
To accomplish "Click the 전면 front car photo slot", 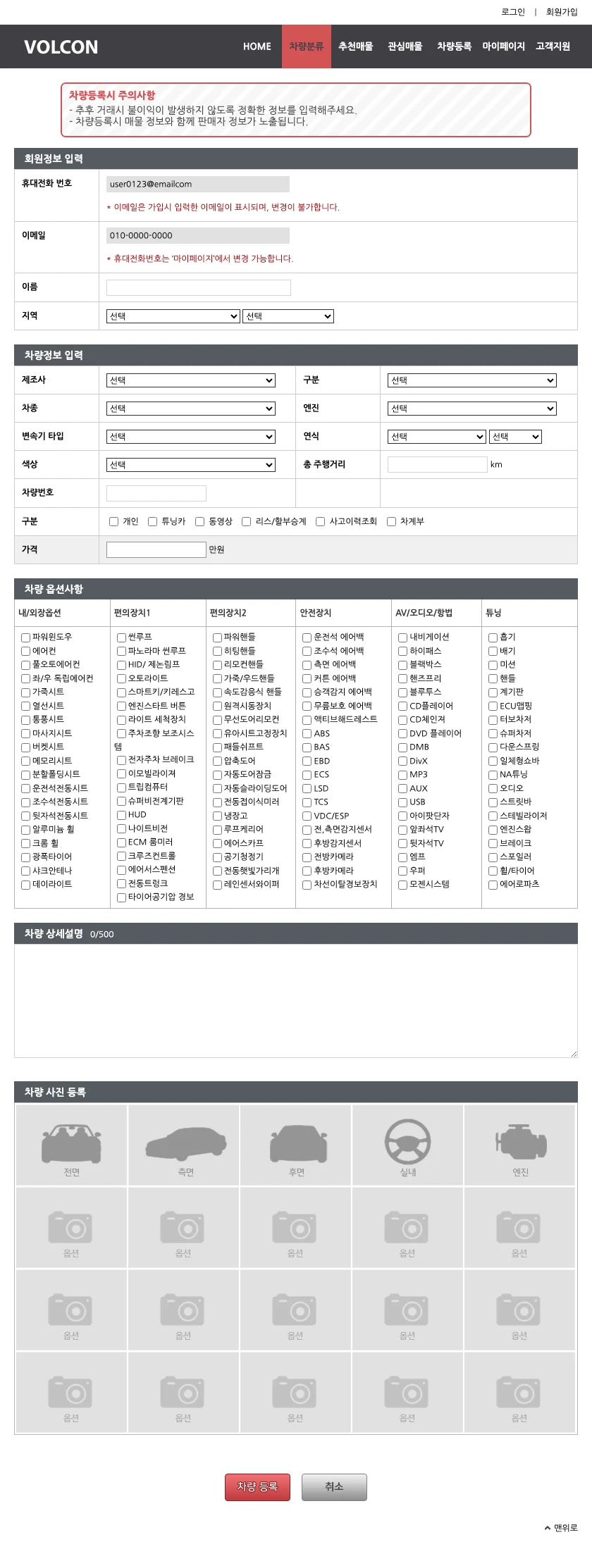I will 71,1145.
